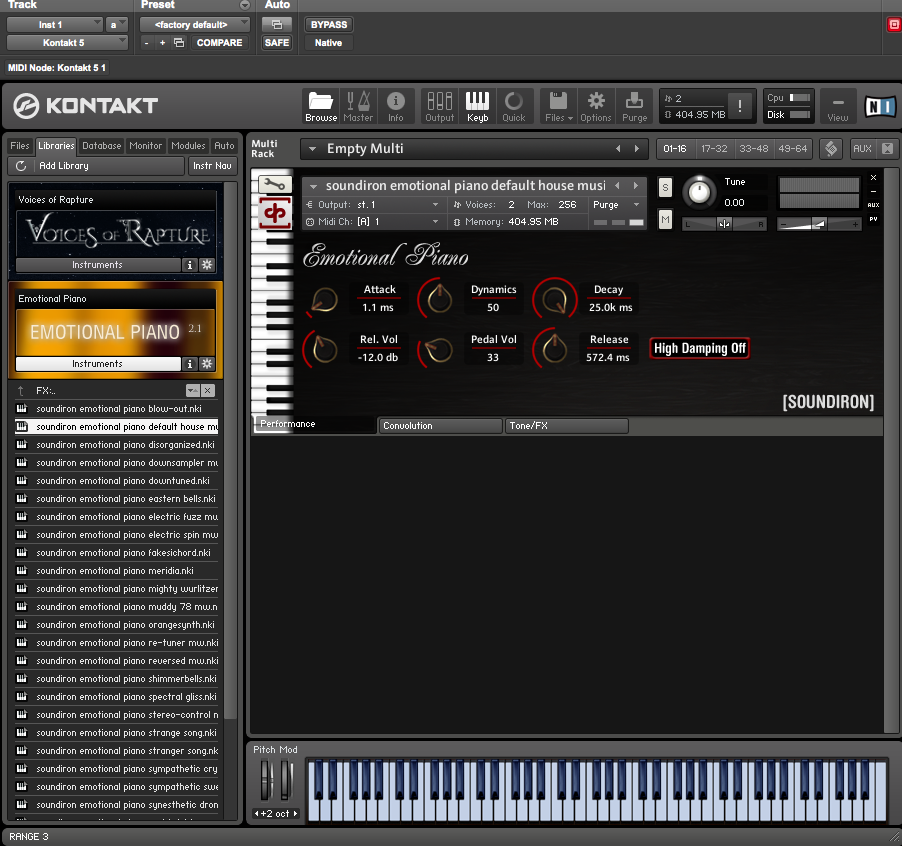Open Emotional Piano library settings gear

click(x=207, y=363)
